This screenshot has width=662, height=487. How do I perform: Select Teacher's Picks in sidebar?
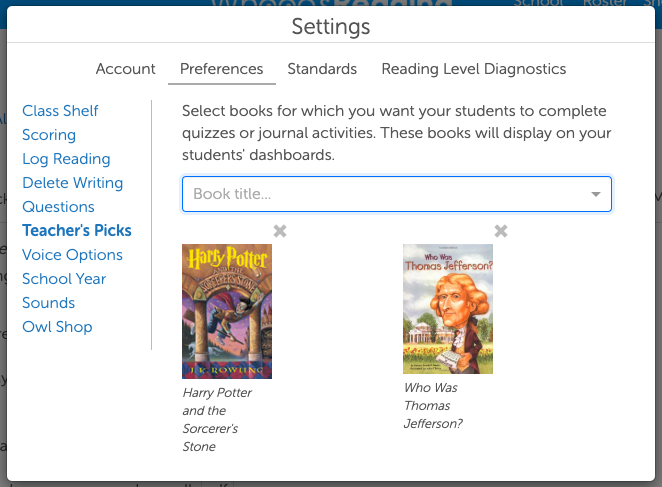(77, 231)
